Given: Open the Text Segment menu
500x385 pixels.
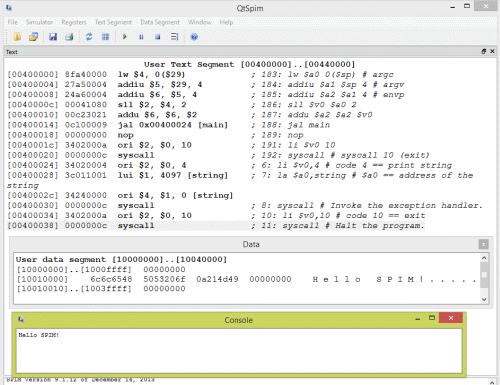Looking at the screenshot, I should click(113, 22).
